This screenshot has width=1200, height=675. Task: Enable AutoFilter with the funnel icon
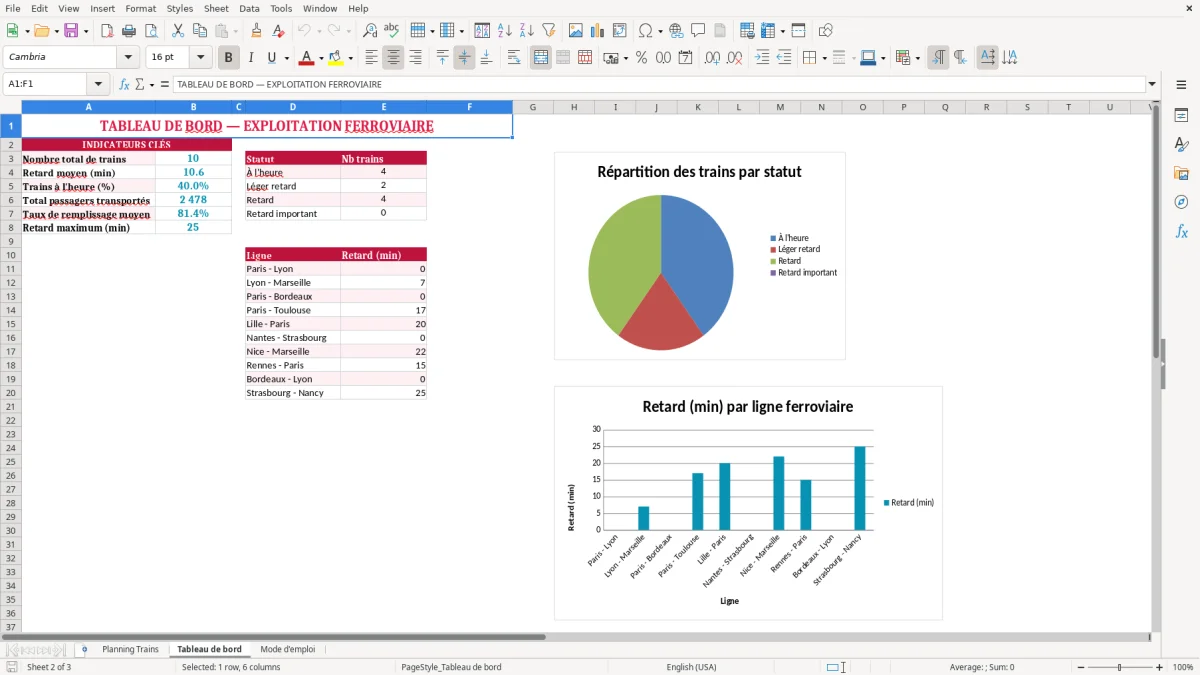549,31
